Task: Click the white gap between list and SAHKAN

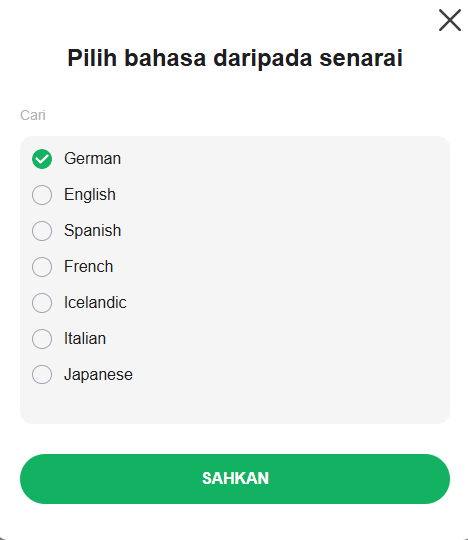Action: (x=235, y=439)
